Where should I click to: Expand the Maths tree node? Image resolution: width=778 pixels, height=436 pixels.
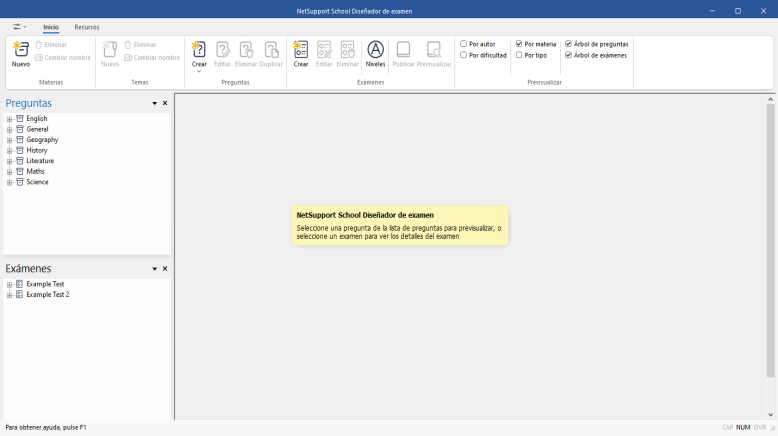(9, 172)
